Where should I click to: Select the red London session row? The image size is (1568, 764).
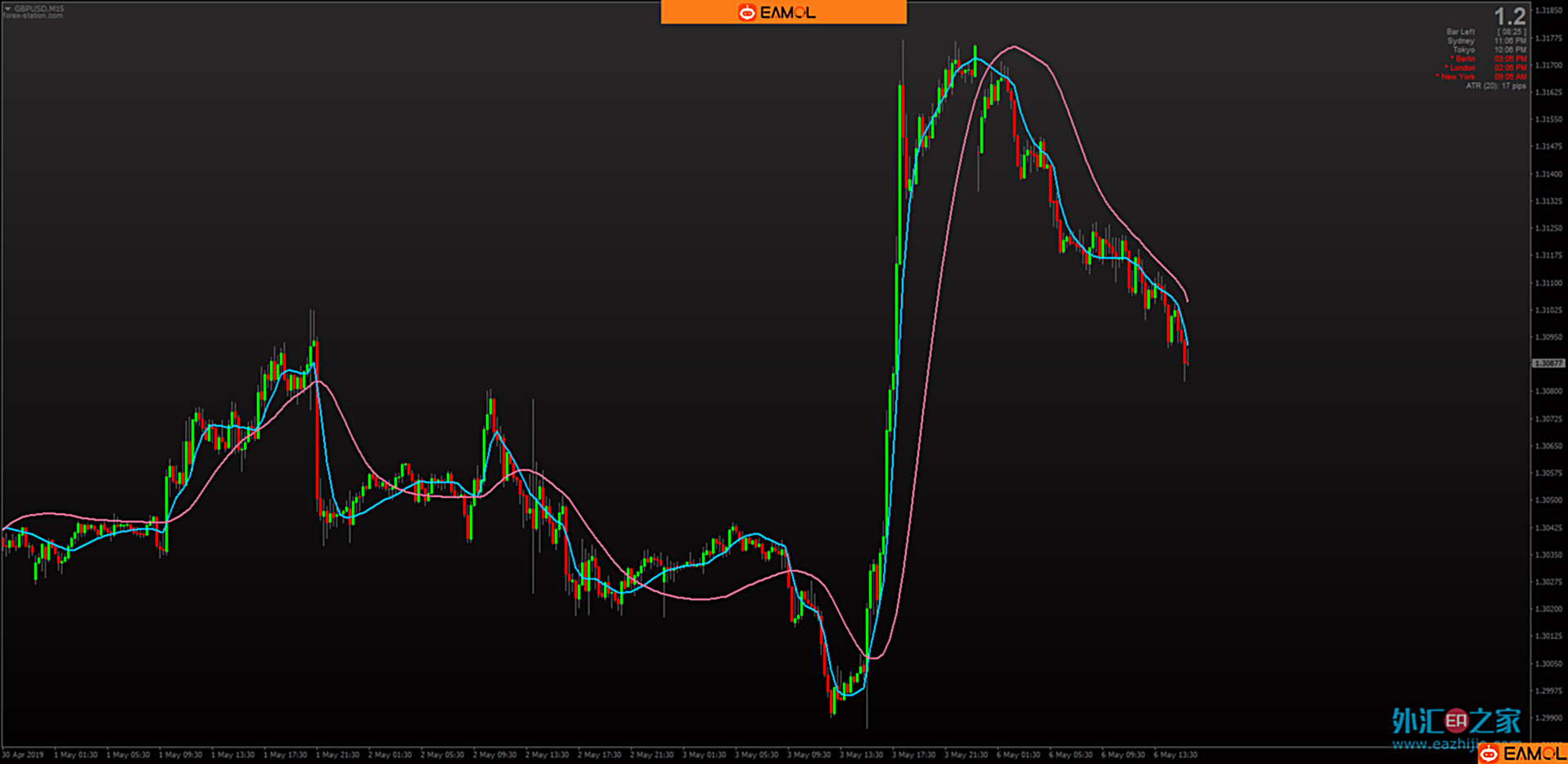coord(1484,68)
